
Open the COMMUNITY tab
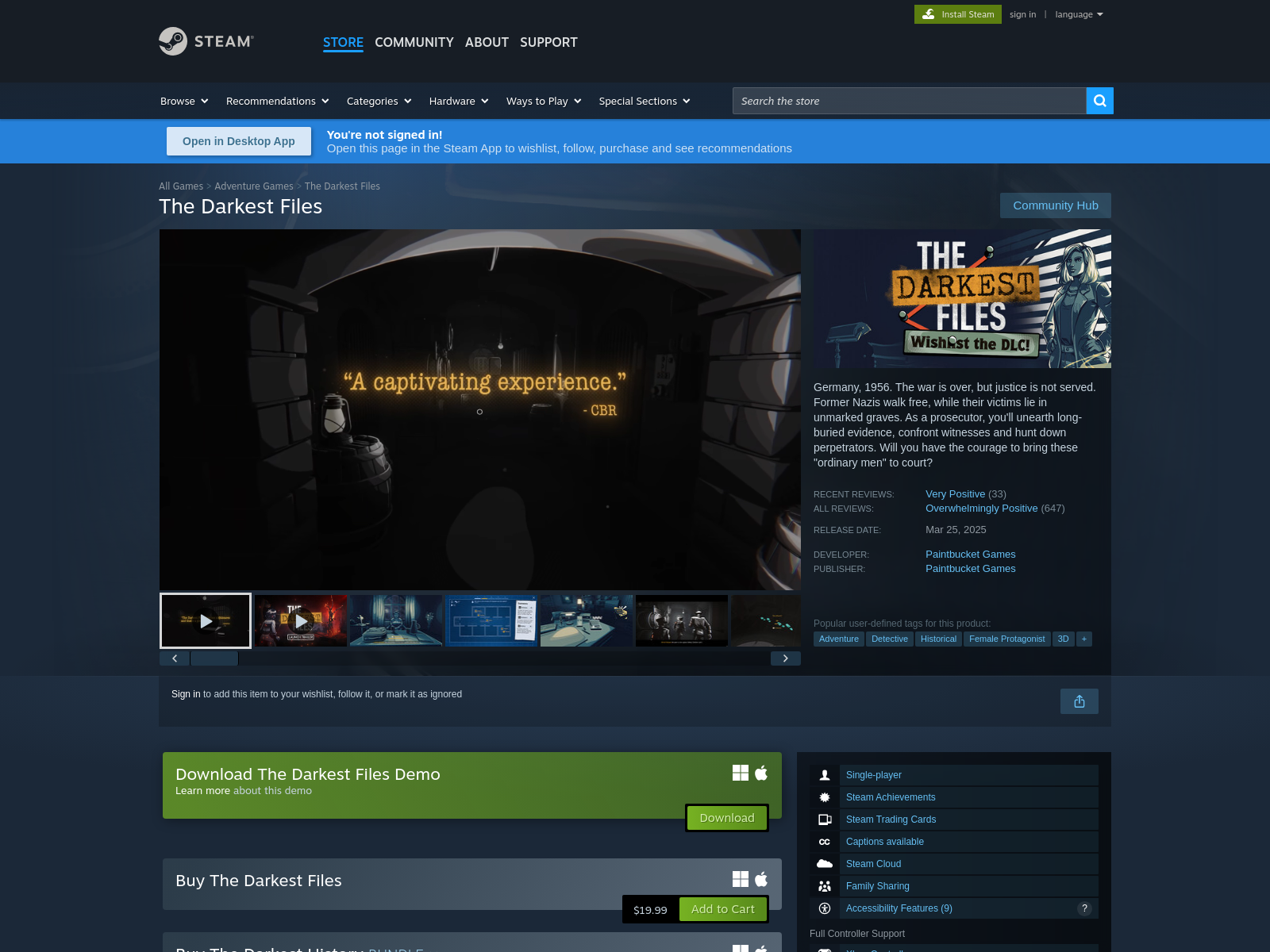point(414,42)
